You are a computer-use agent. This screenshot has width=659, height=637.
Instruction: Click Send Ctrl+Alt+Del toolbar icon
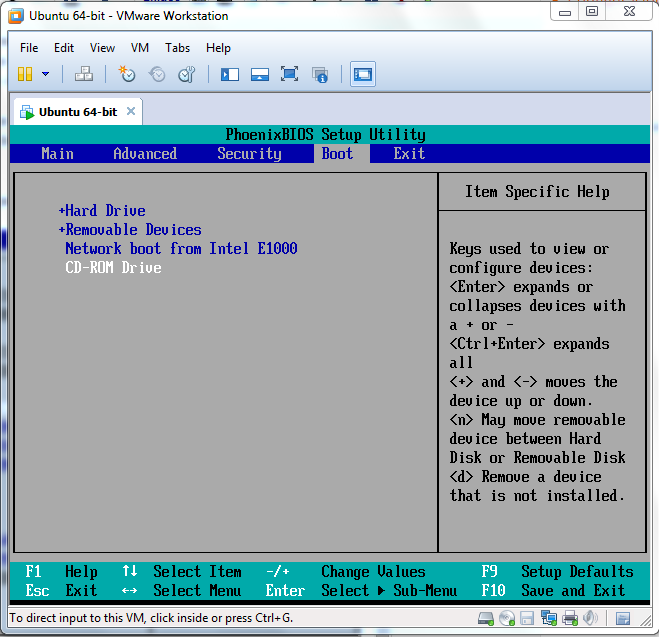84,74
